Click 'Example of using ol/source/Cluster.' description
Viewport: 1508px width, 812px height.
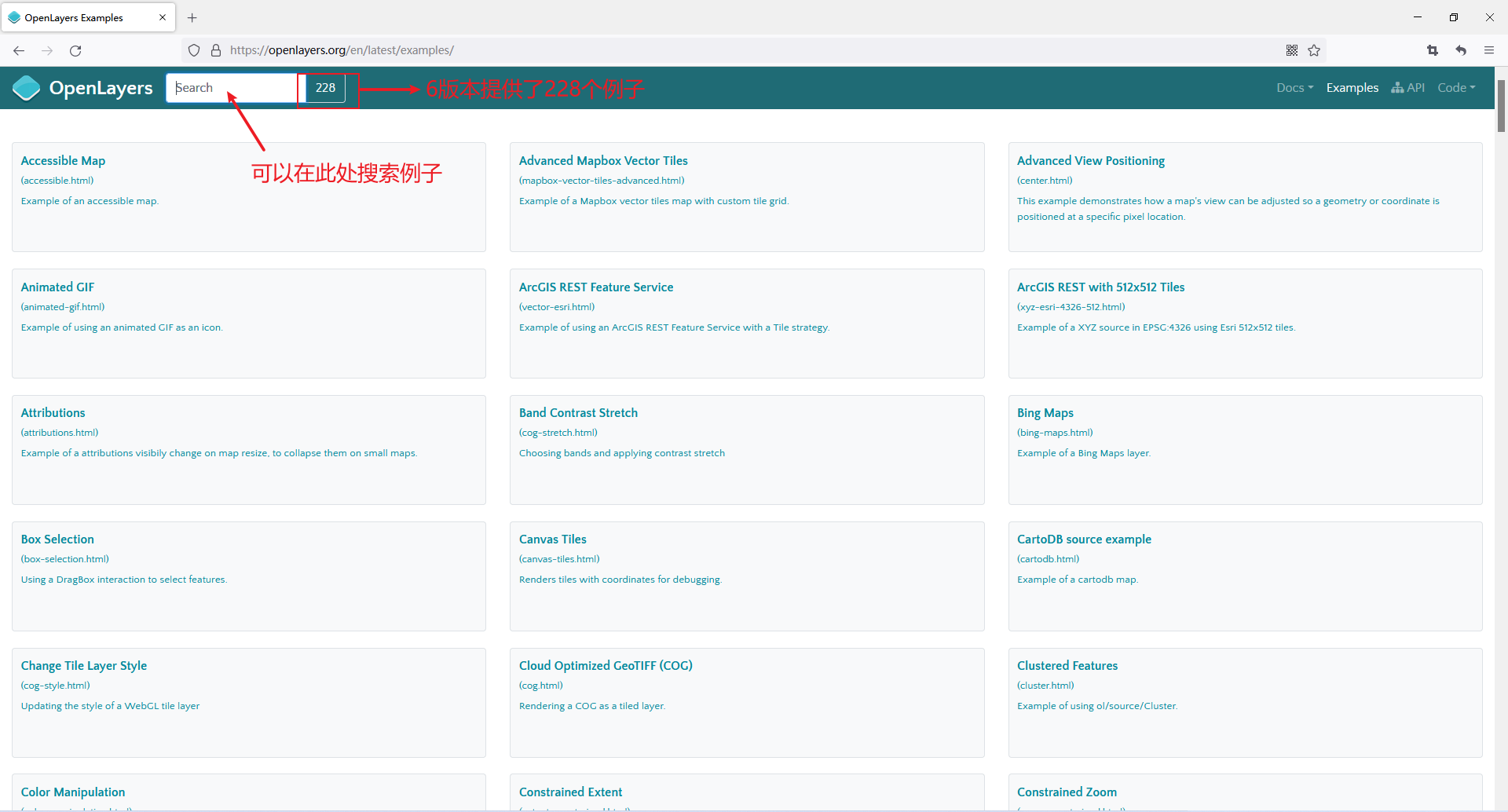[x=1097, y=706]
